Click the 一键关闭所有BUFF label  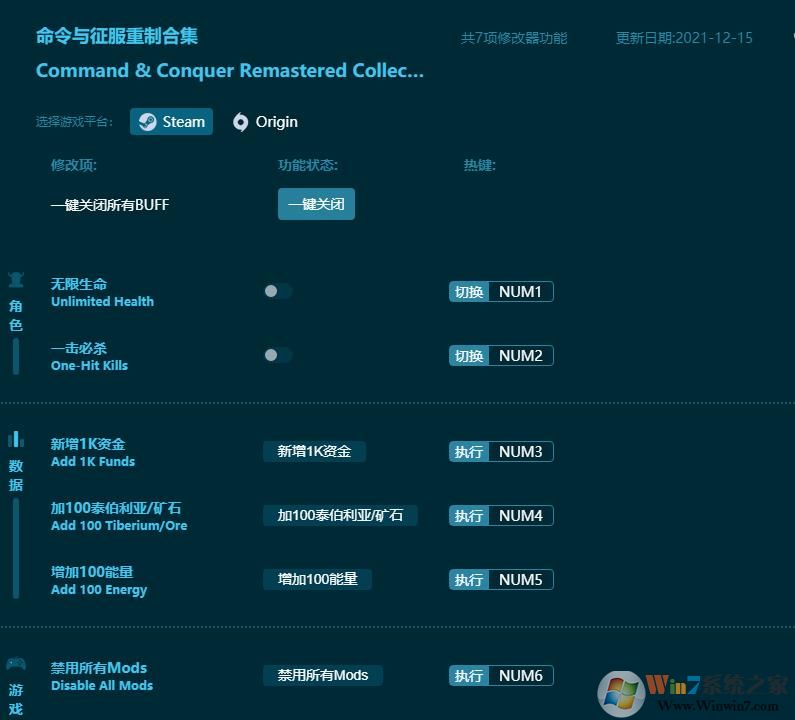pyautogui.click(x=110, y=205)
